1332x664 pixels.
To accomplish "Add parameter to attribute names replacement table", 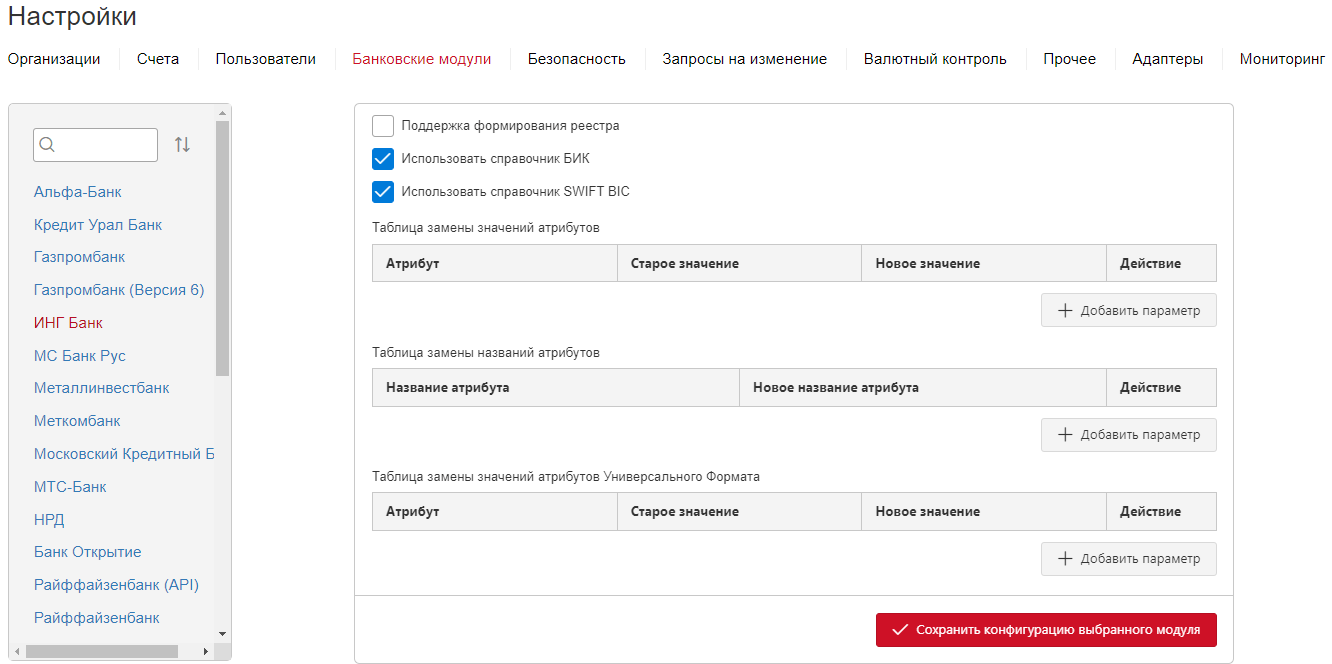I will (x=1129, y=435).
